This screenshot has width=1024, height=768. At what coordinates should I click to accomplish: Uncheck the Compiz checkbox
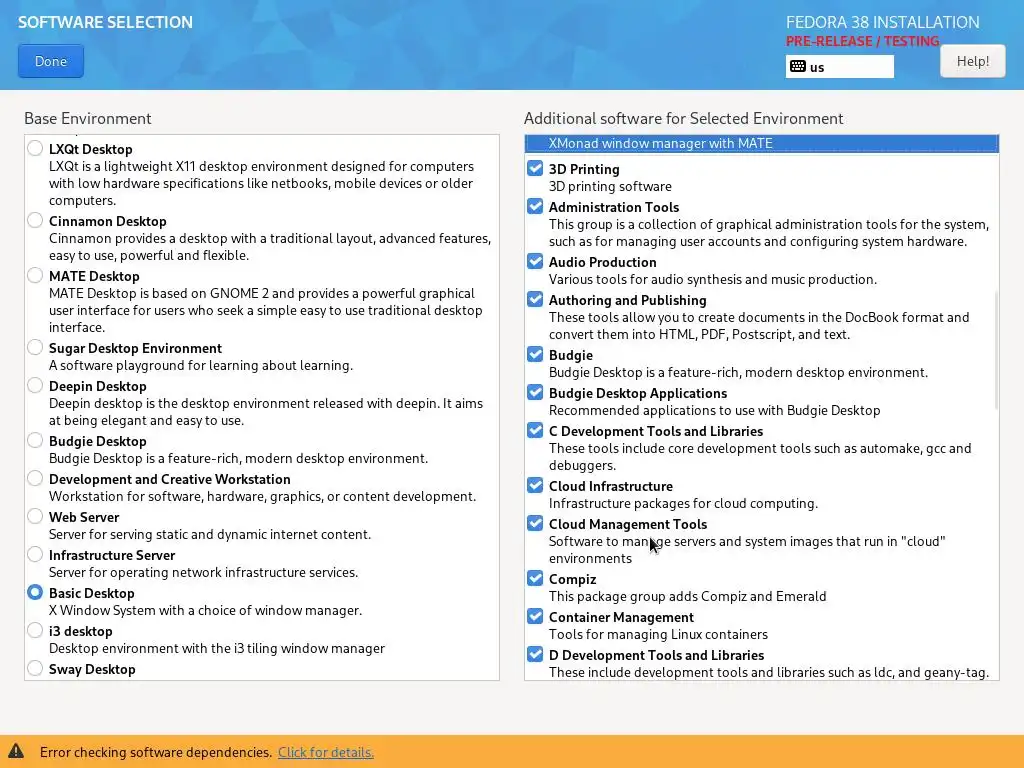click(x=535, y=578)
